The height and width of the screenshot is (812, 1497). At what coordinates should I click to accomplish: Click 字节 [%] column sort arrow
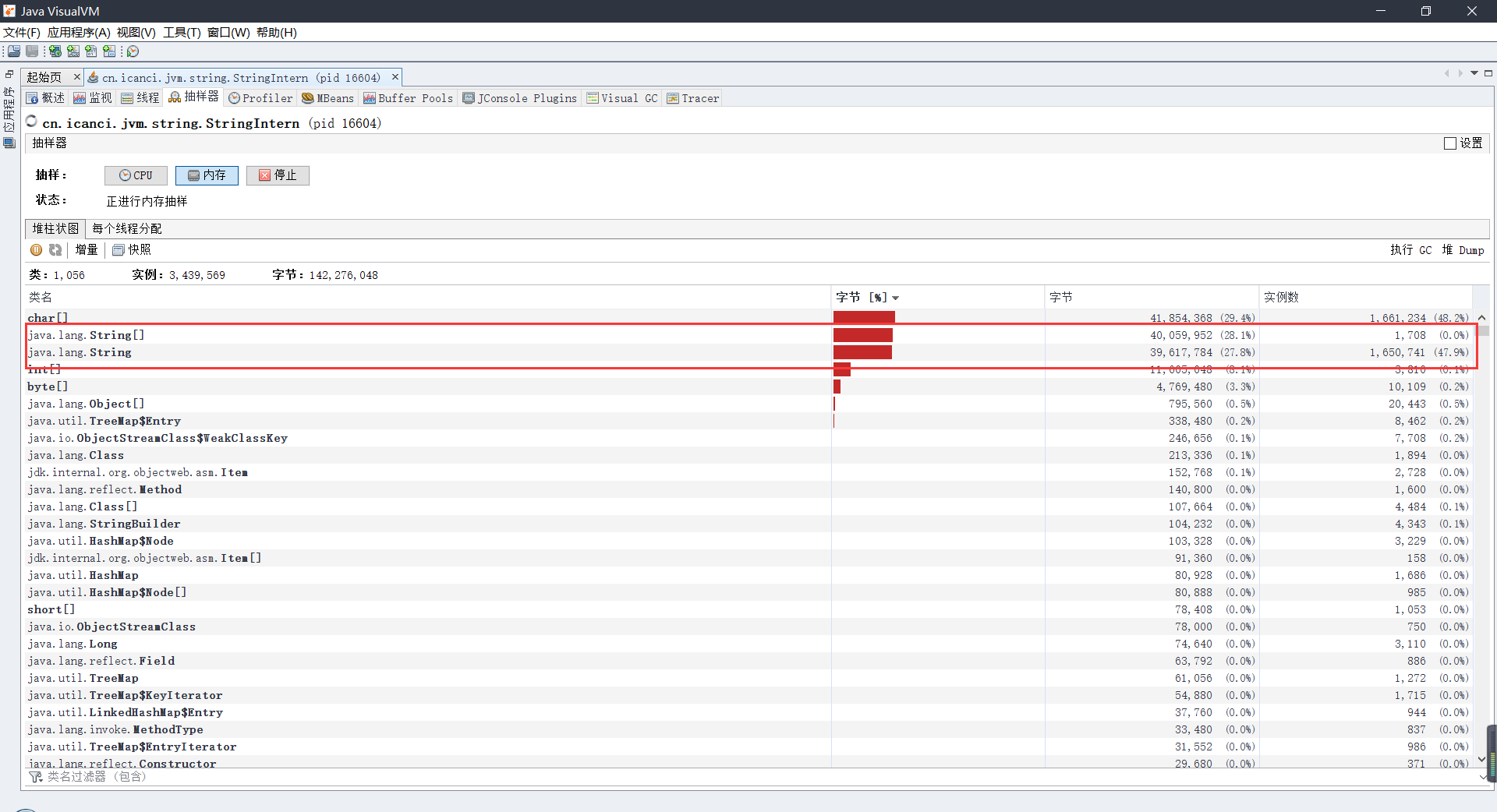pos(896,298)
